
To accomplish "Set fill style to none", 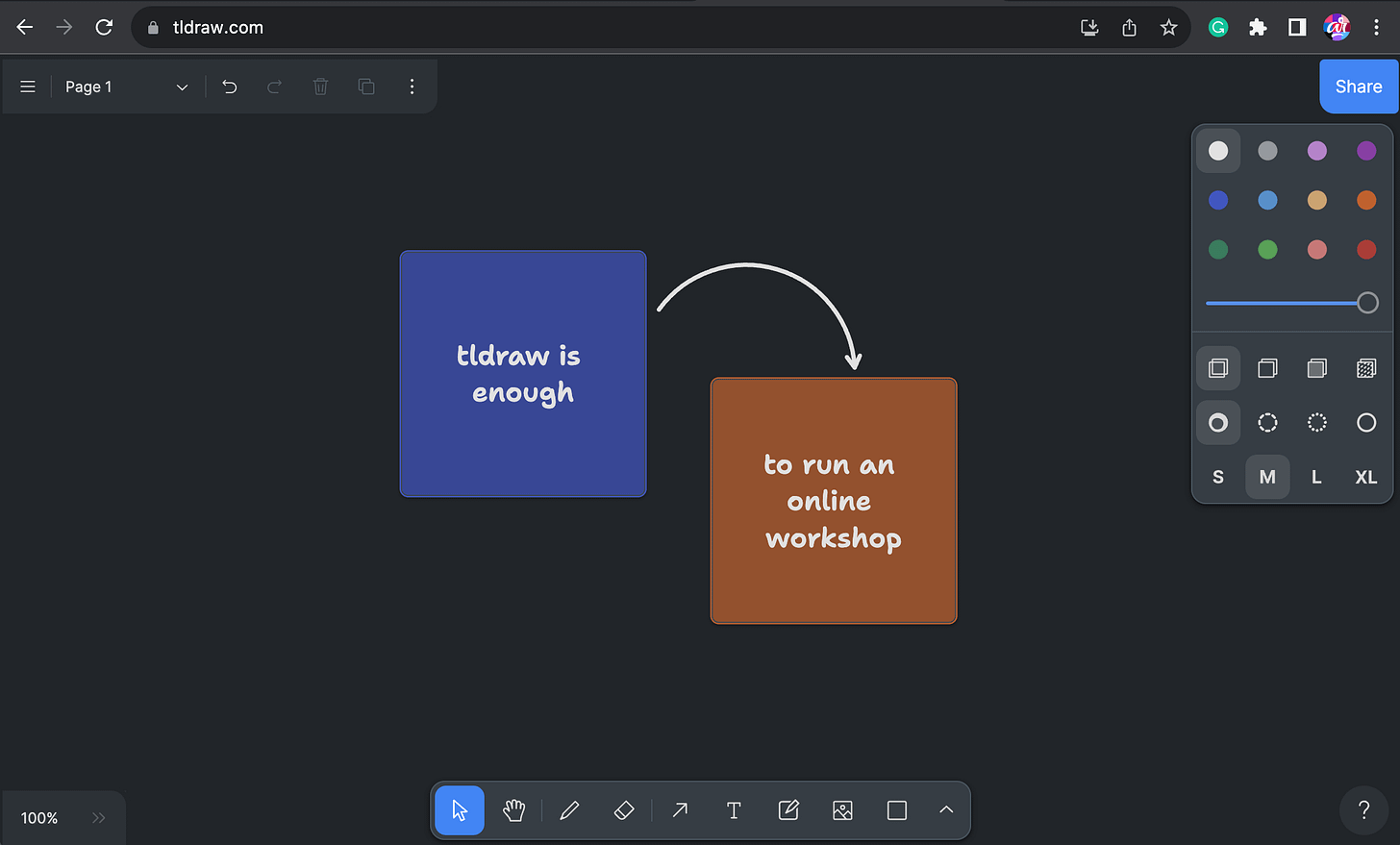I will click(x=1218, y=368).
